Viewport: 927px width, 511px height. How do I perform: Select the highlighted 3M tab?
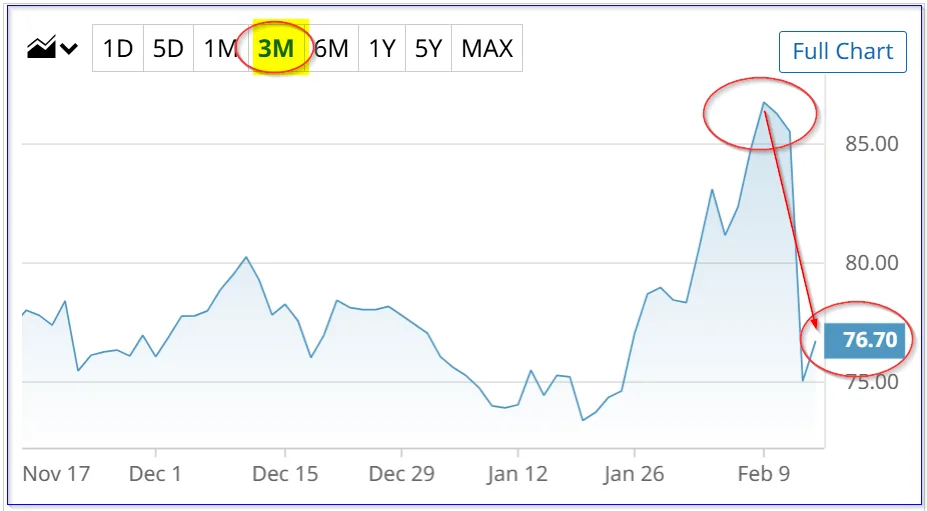(x=275, y=48)
